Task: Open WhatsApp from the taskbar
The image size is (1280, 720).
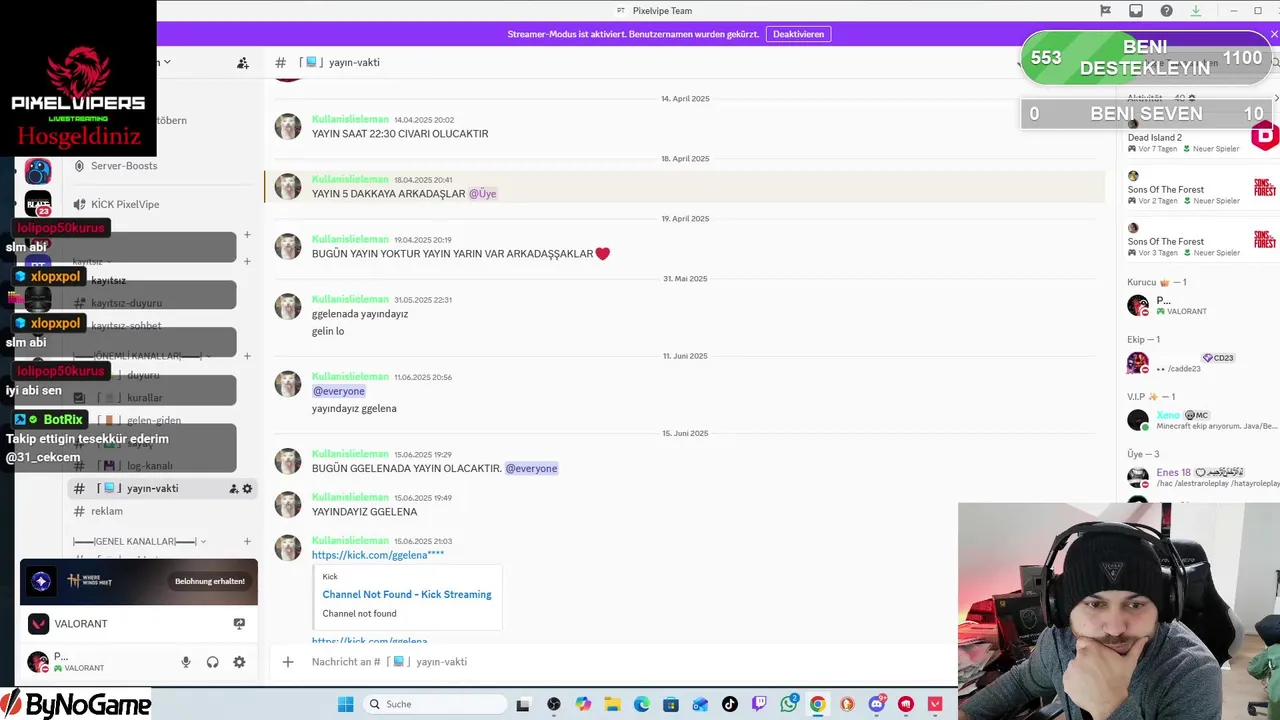Action: click(x=788, y=704)
